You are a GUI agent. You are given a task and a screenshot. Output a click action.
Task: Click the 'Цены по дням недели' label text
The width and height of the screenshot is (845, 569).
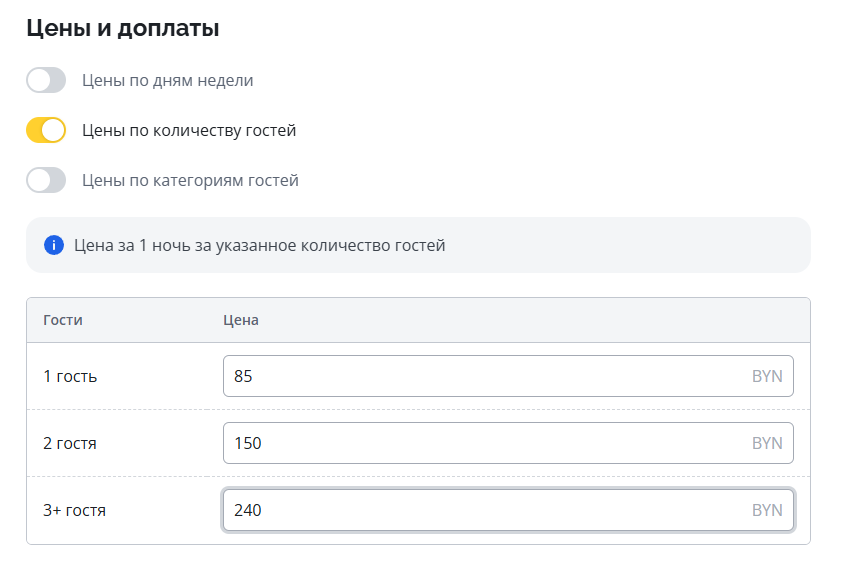[x=167, y=80]
